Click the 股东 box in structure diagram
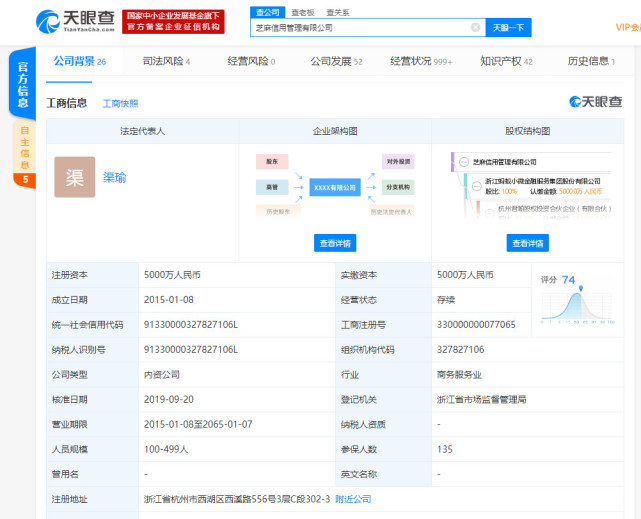This screenshot has width=641, height=519. 272,161
